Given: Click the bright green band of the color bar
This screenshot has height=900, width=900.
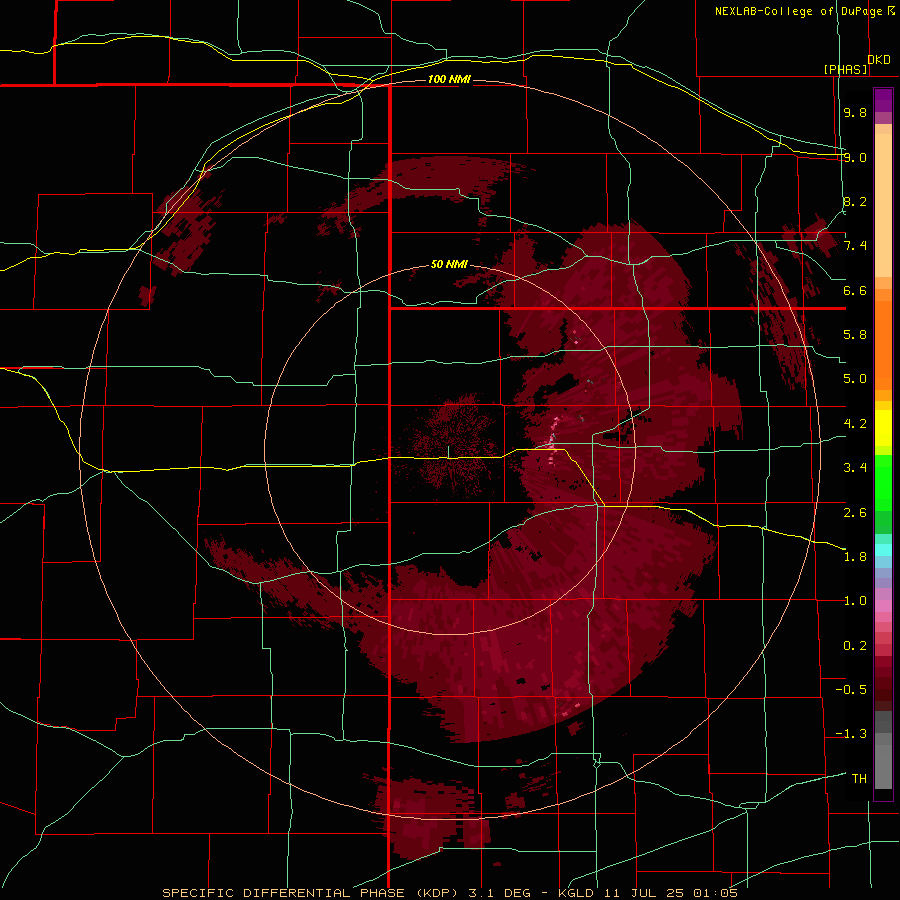Looking at the screenshot, I should 883,482.
